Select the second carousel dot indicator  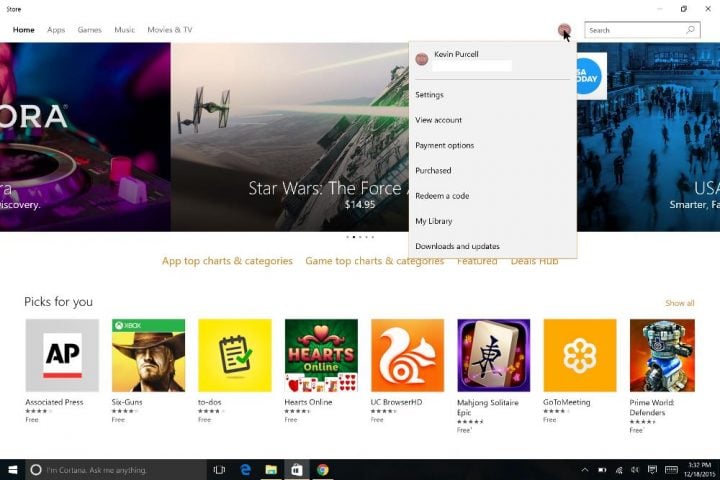point(354,237)
